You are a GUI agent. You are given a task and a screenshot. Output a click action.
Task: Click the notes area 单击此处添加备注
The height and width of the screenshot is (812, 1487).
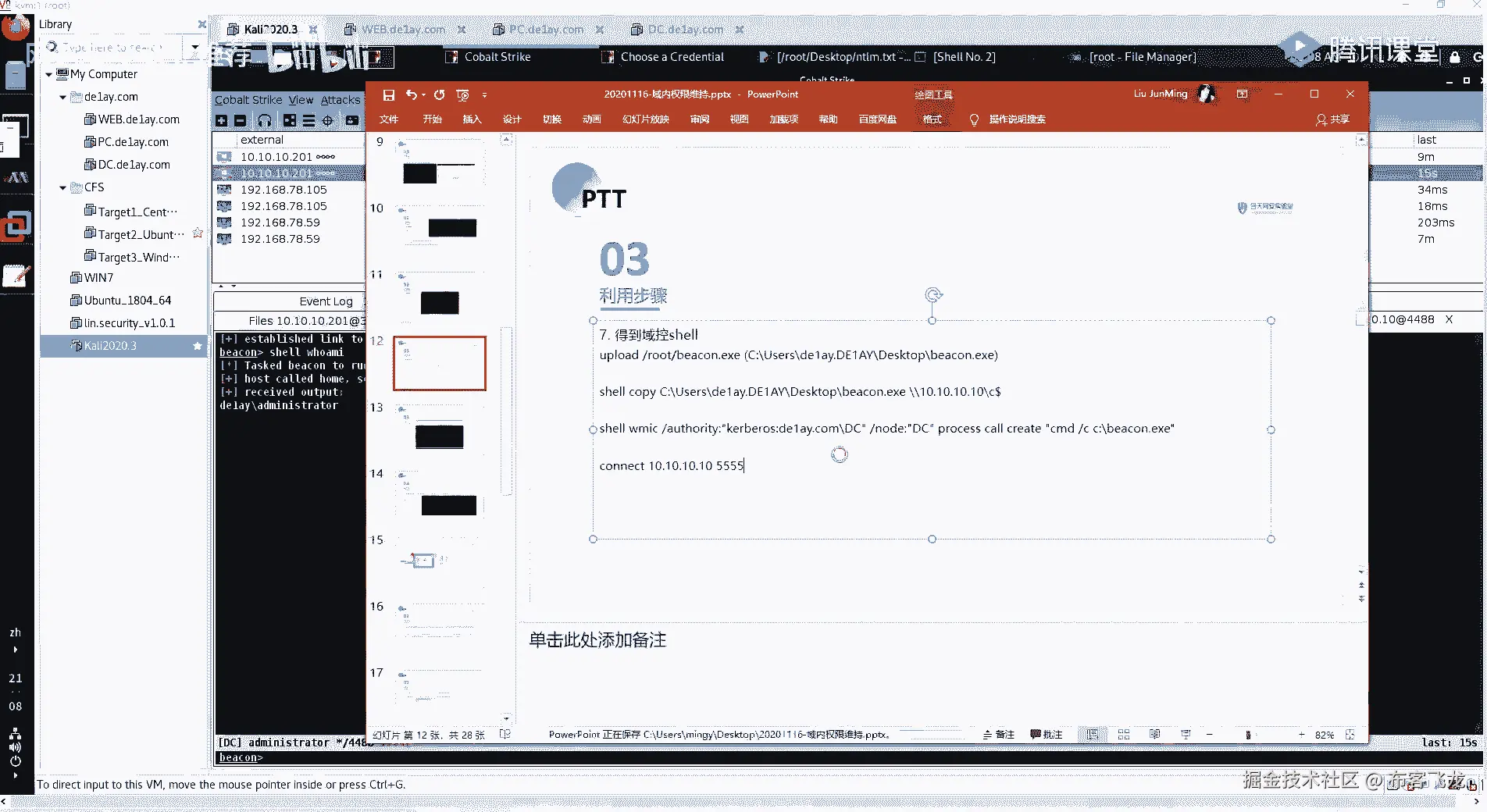pos(597,640)
